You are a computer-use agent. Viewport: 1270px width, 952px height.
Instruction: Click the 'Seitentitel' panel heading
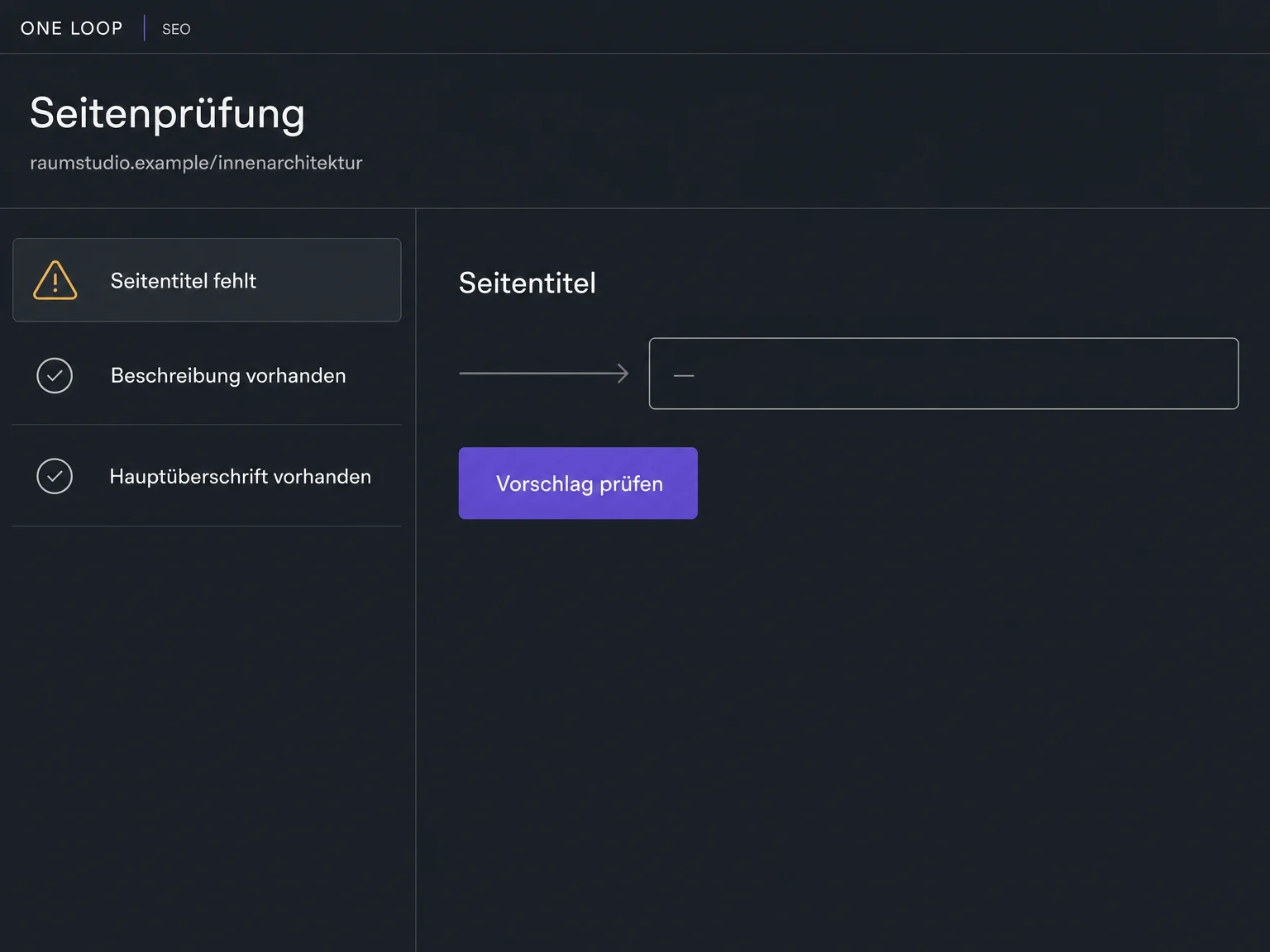[x=528, y=283]
